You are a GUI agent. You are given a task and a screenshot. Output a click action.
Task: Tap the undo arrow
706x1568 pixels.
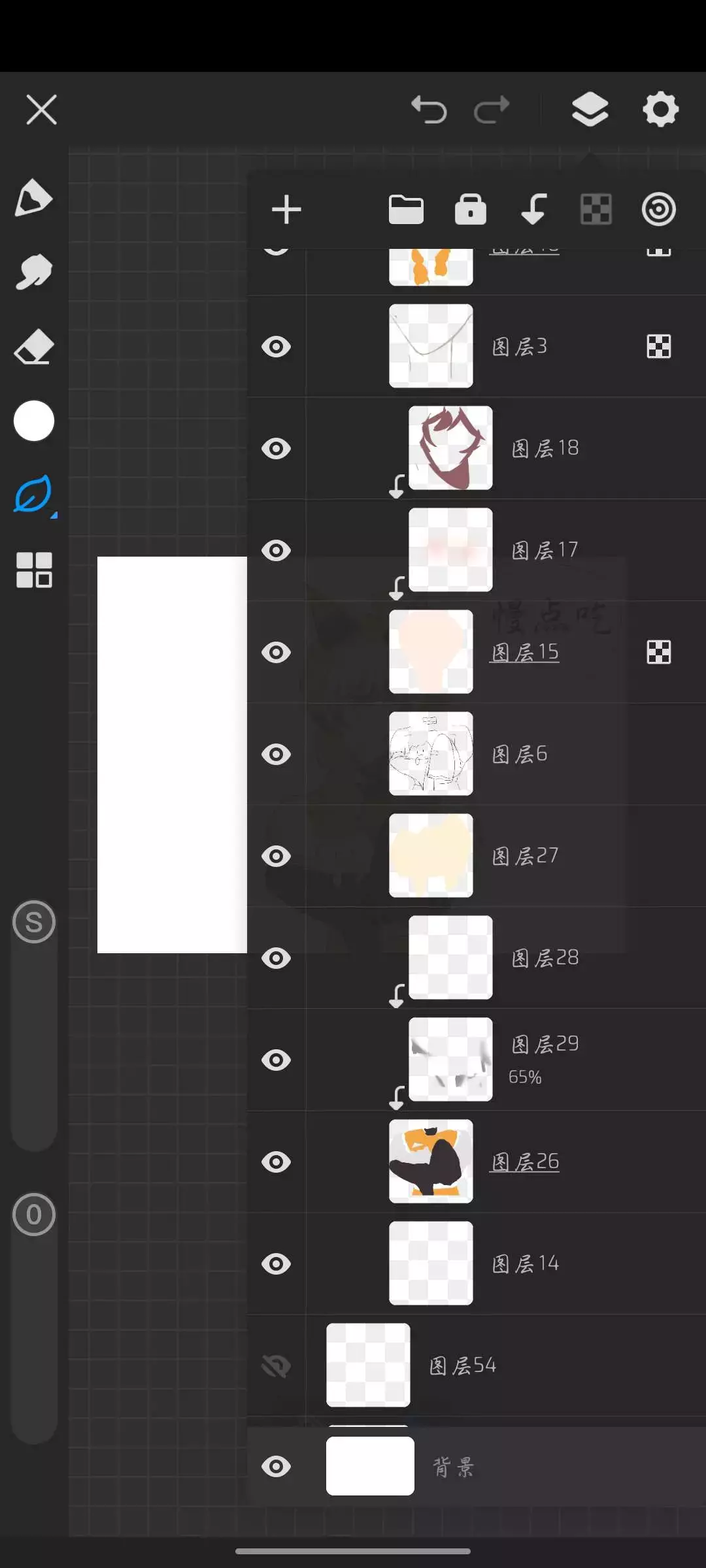pos(429,109)
